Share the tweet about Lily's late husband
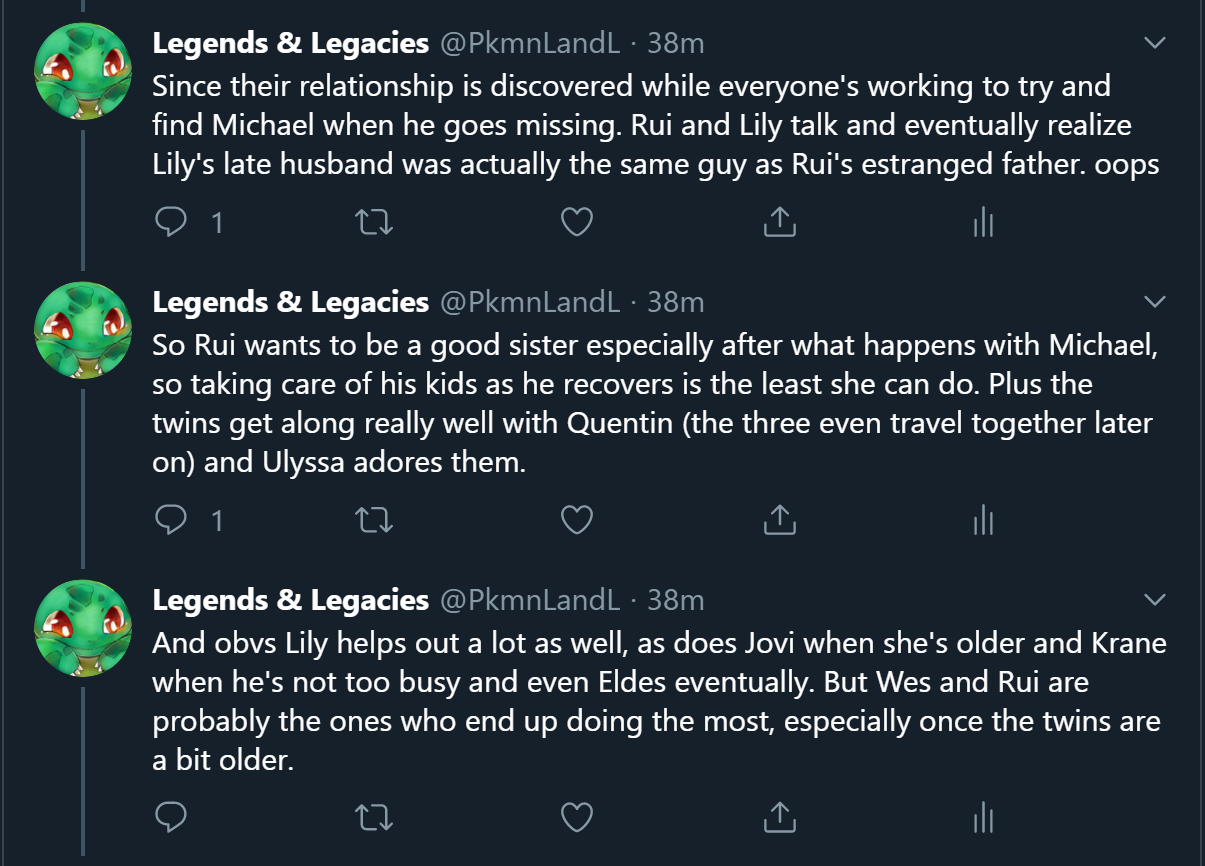The height and width of the screenshot is (866, 1205). (779, 222)
